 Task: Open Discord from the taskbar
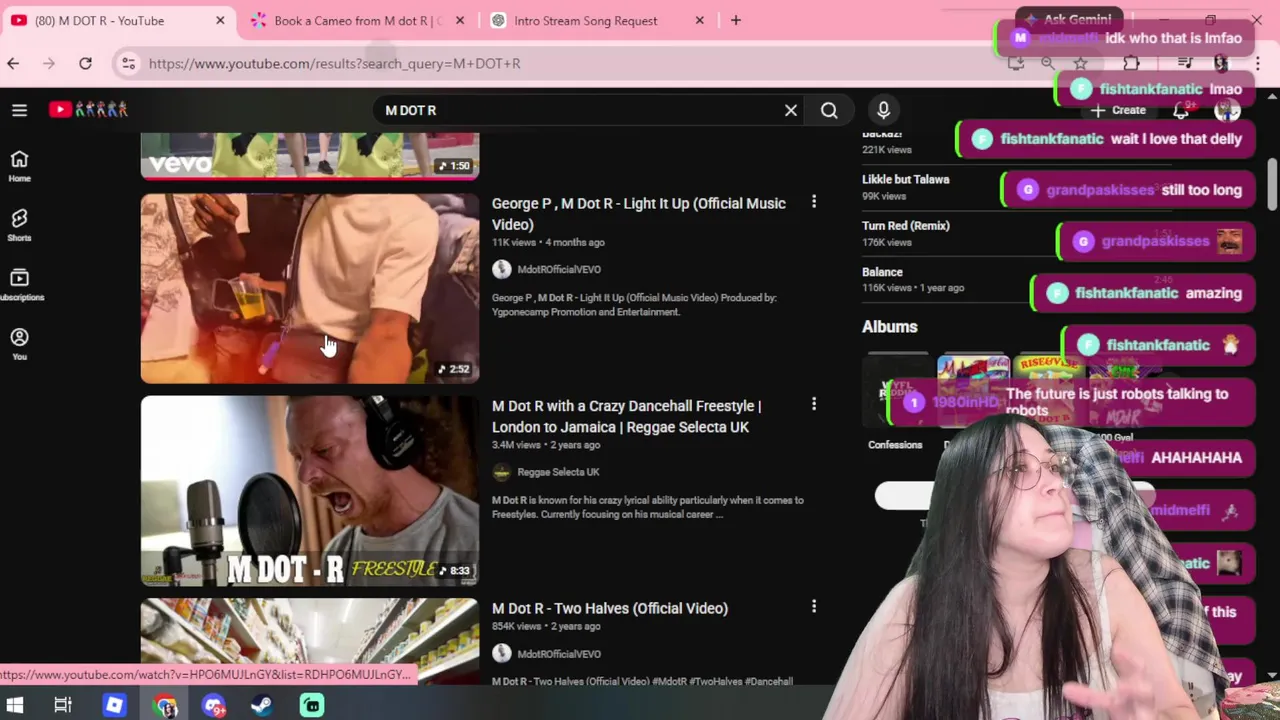[213, 705]
